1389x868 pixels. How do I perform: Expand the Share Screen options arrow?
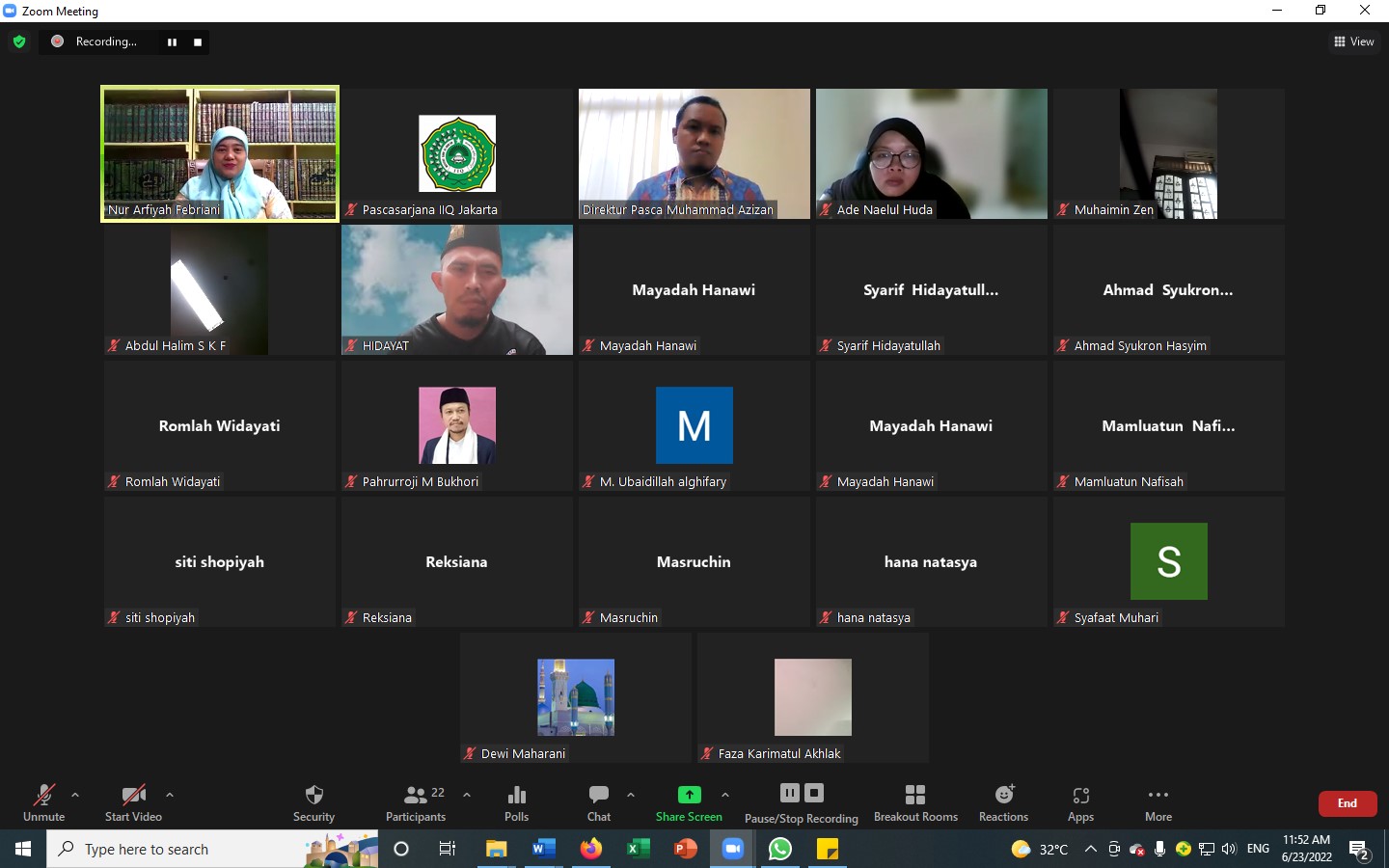click(x=725, y=796)
